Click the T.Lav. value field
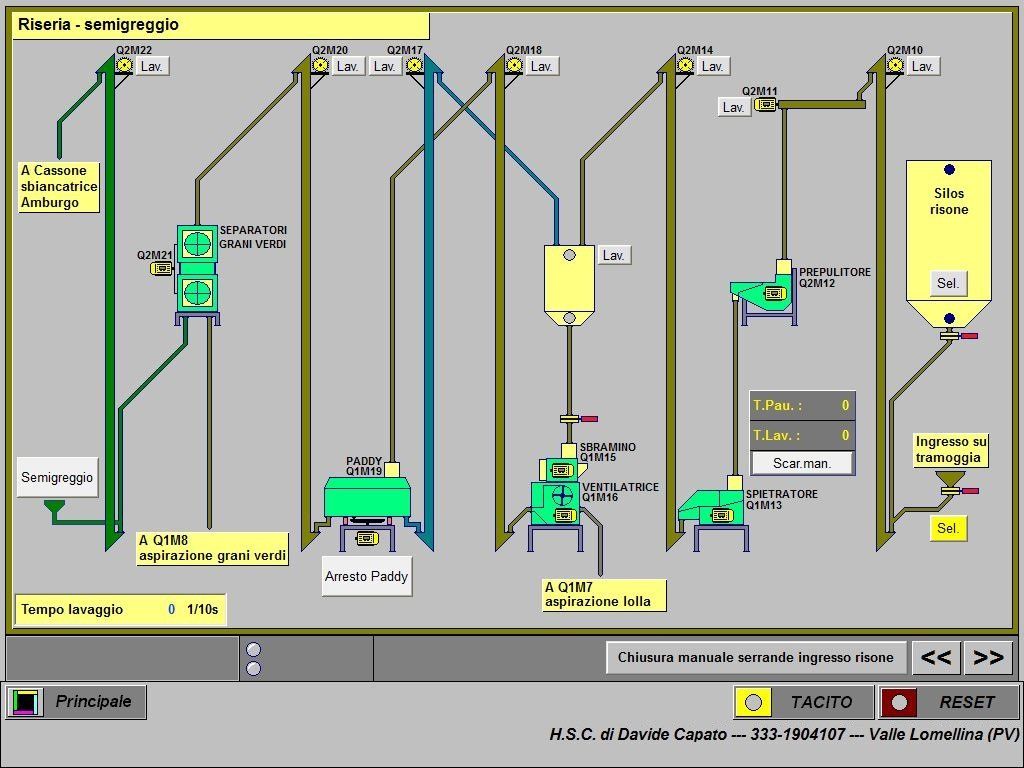 point(844,436)
